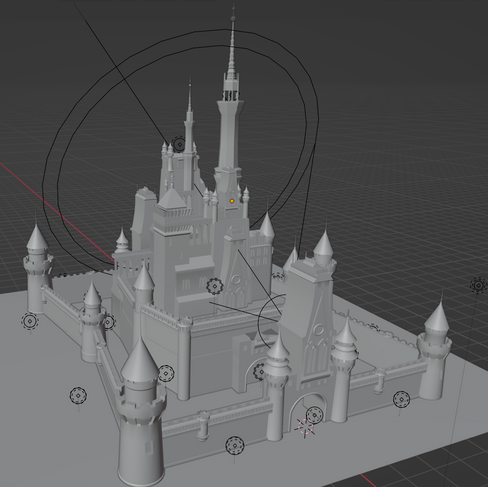Image resolution: width=488 pixels, height=487 pixels.
Task: Select the light touching the small left wall tower
Action: coord(108,322)
